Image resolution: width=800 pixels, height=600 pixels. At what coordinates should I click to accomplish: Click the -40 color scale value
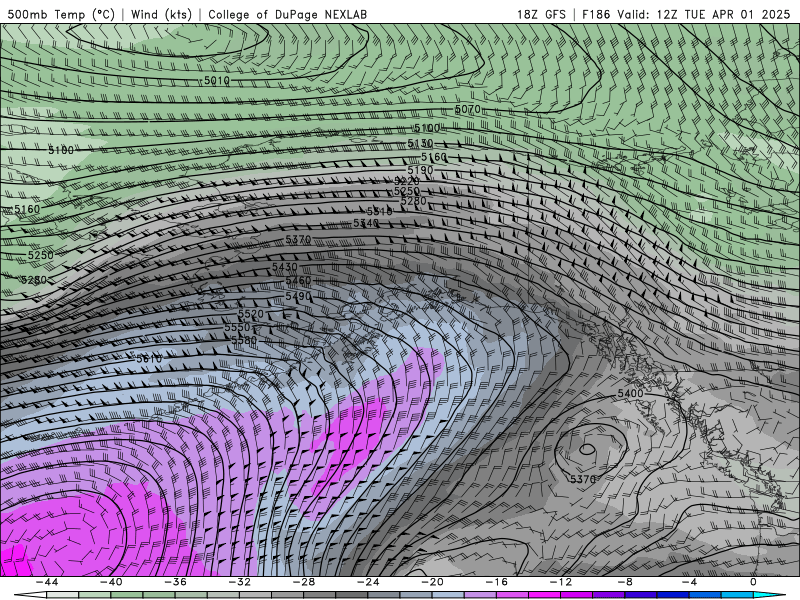(x=111, y=582)
